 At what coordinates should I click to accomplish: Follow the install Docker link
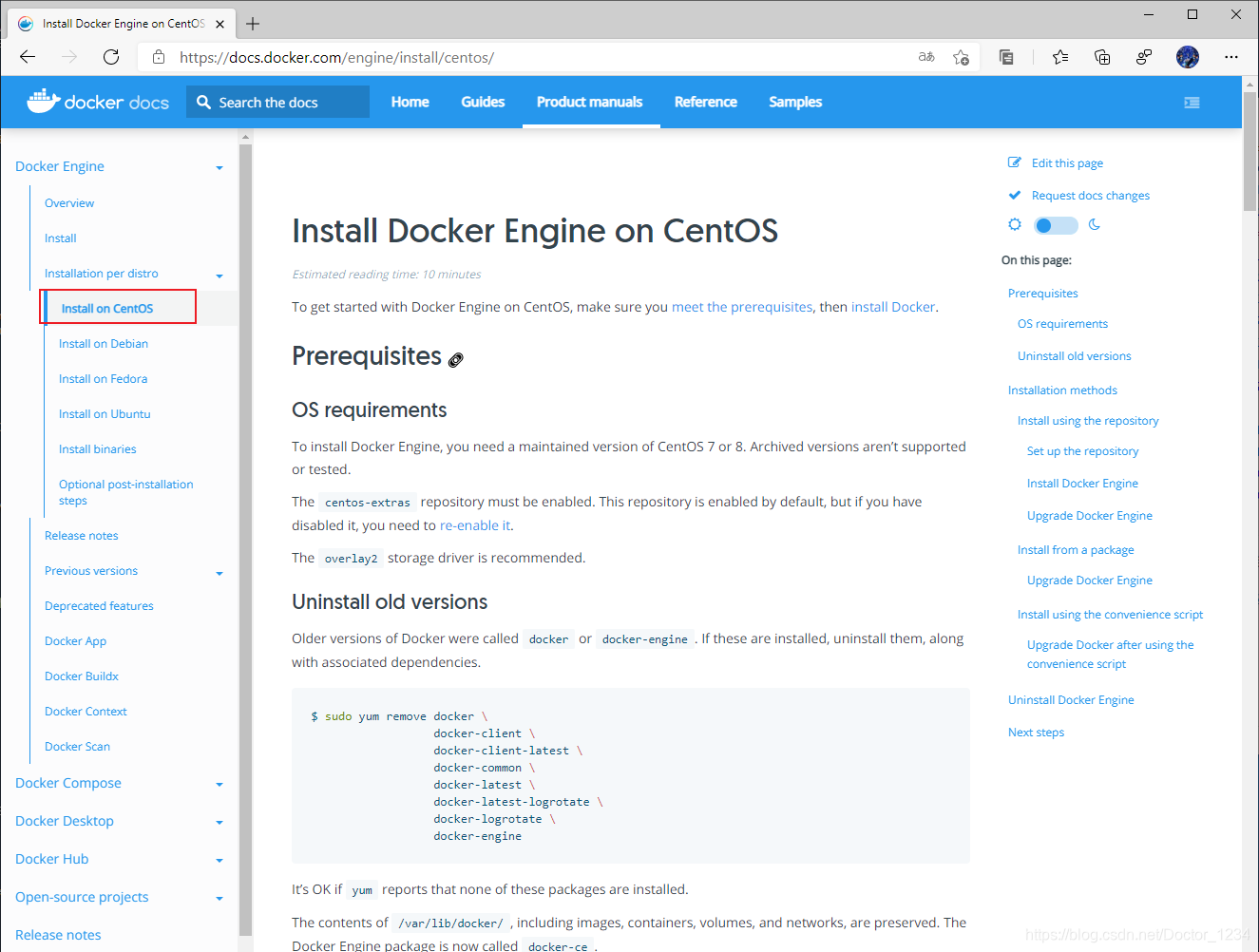pos(893,307)
